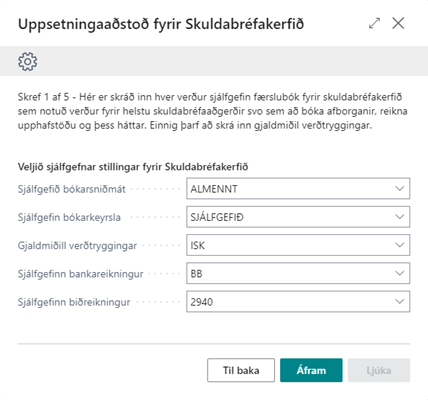This screenshot has width=428, height=400.
Task: Click the Sjálfgefið bókarsniðmát label
Action: [72, 189]
